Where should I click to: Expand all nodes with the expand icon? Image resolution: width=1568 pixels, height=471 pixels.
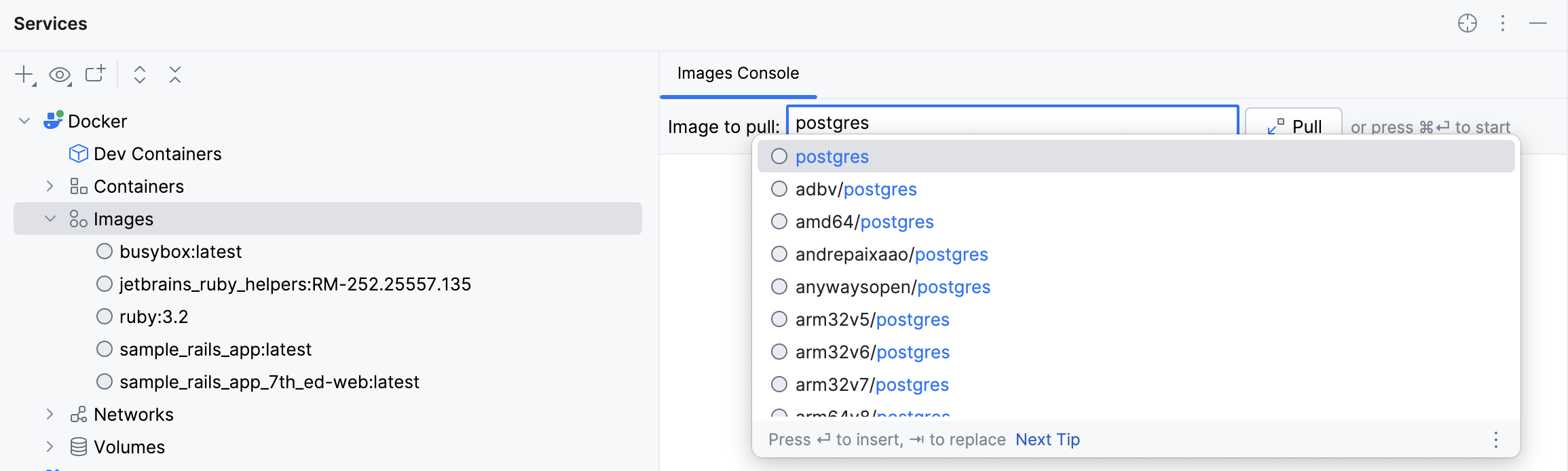(138, 75)
